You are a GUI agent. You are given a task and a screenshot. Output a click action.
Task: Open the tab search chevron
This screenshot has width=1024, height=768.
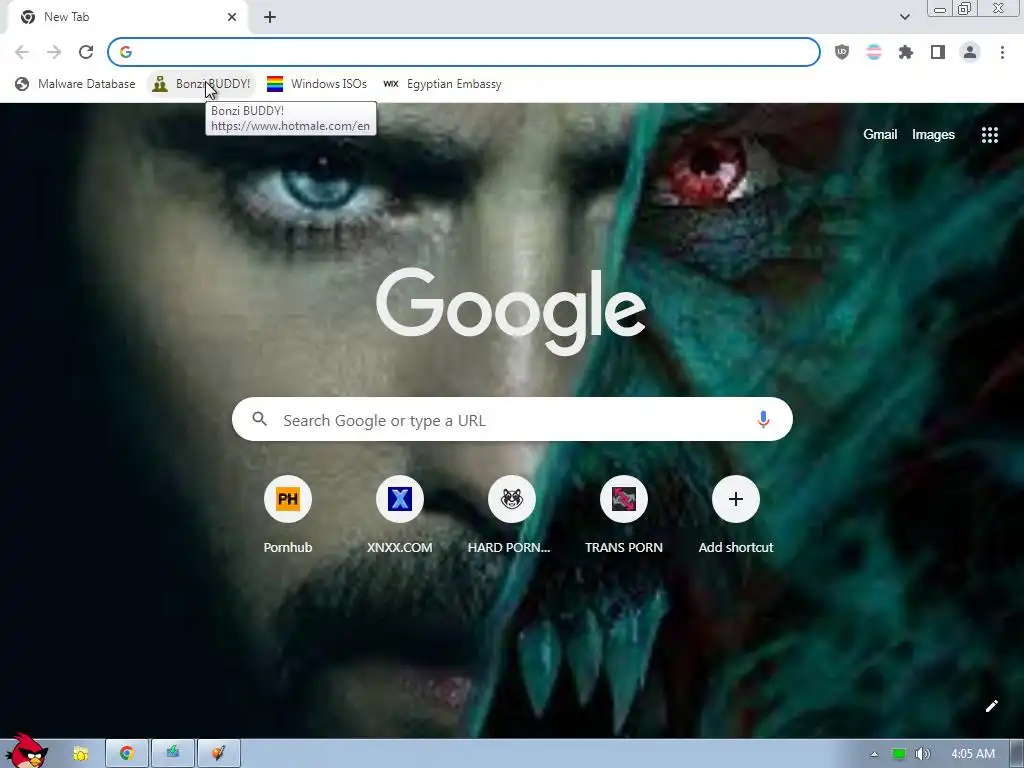tap(904, 17)
